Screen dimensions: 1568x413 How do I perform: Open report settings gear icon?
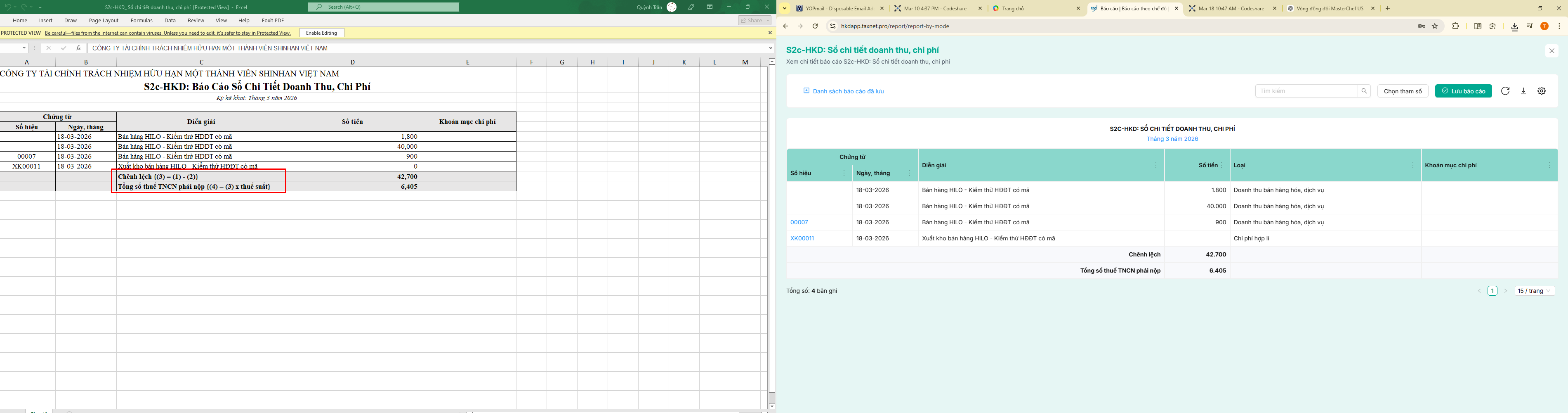[1542, 91]
